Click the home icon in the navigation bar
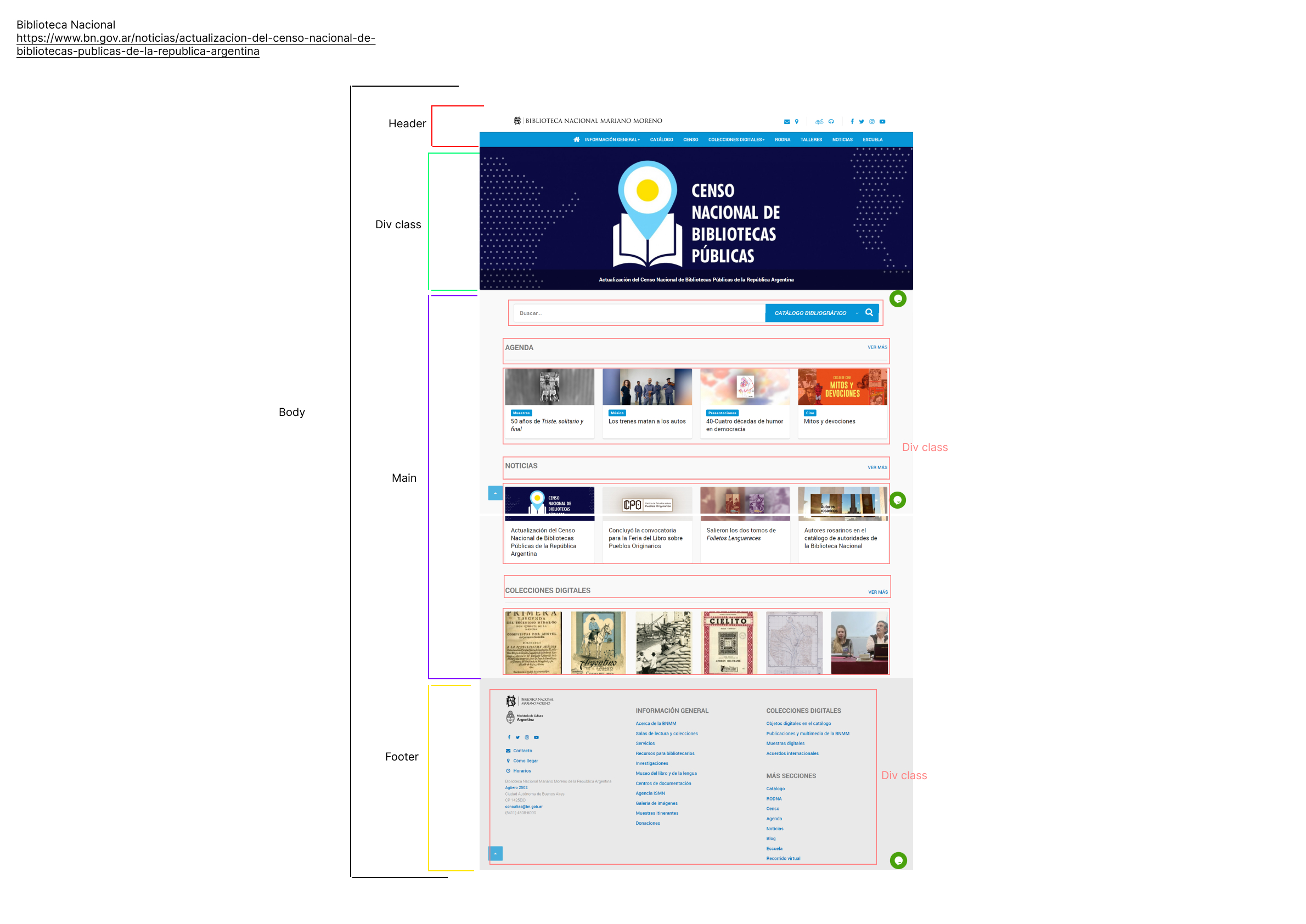 [x=577, y=139]
